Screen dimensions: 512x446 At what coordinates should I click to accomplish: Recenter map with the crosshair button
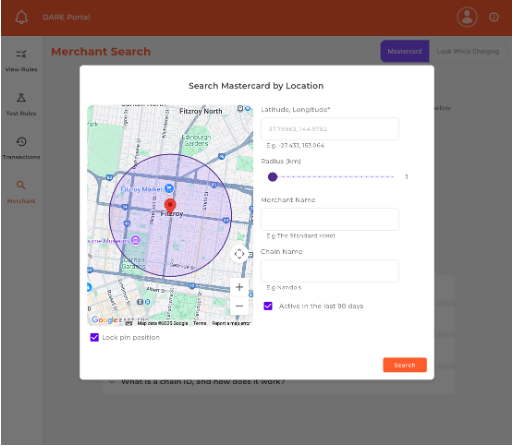[x=239, y=254]
